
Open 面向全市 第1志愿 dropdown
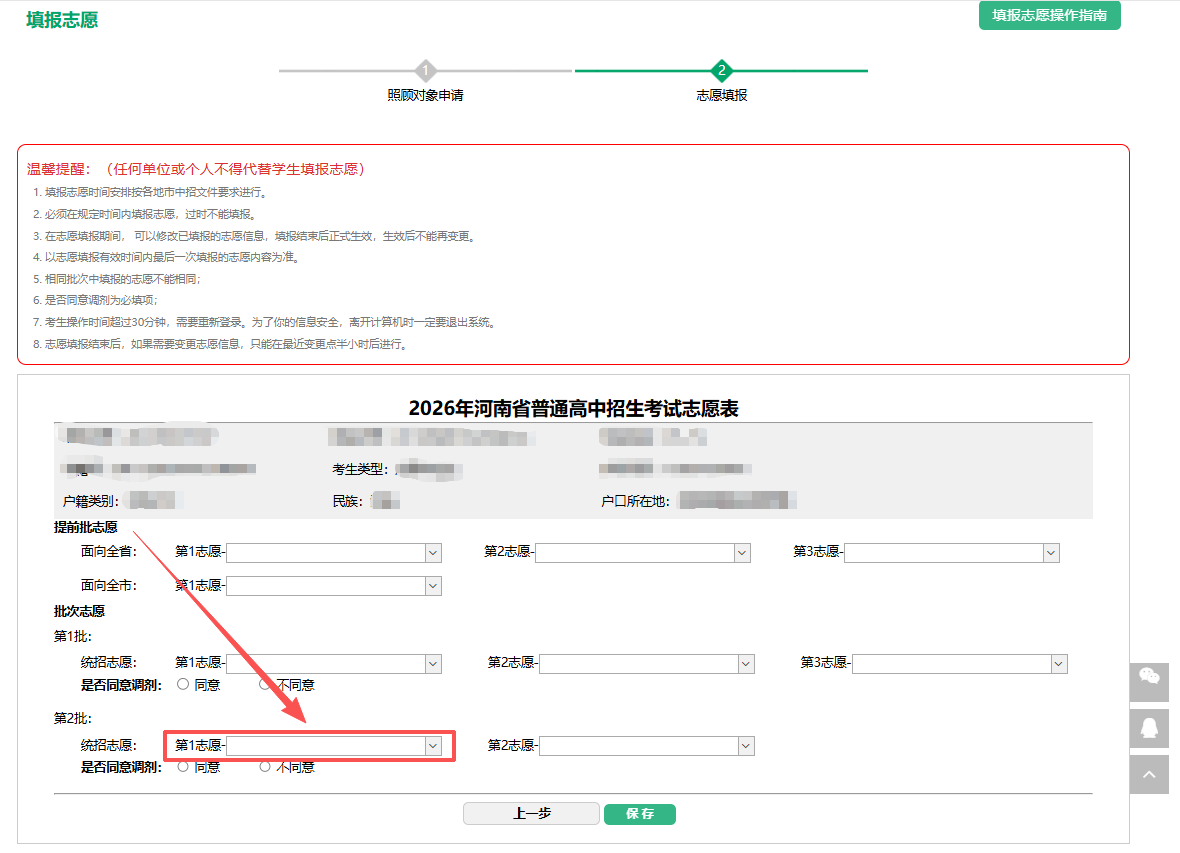[x=333, y=586]
